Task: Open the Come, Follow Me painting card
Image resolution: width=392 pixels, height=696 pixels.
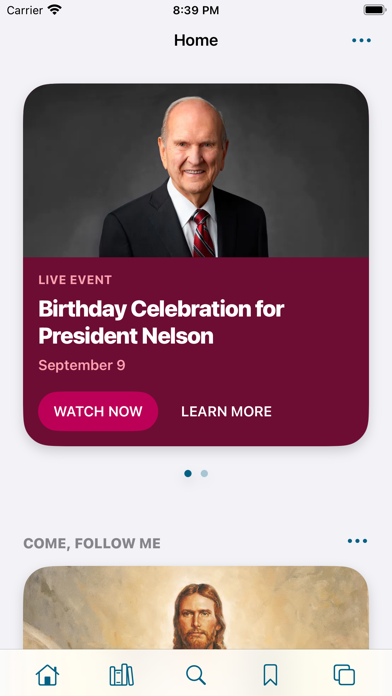Action: coord(196,608)
